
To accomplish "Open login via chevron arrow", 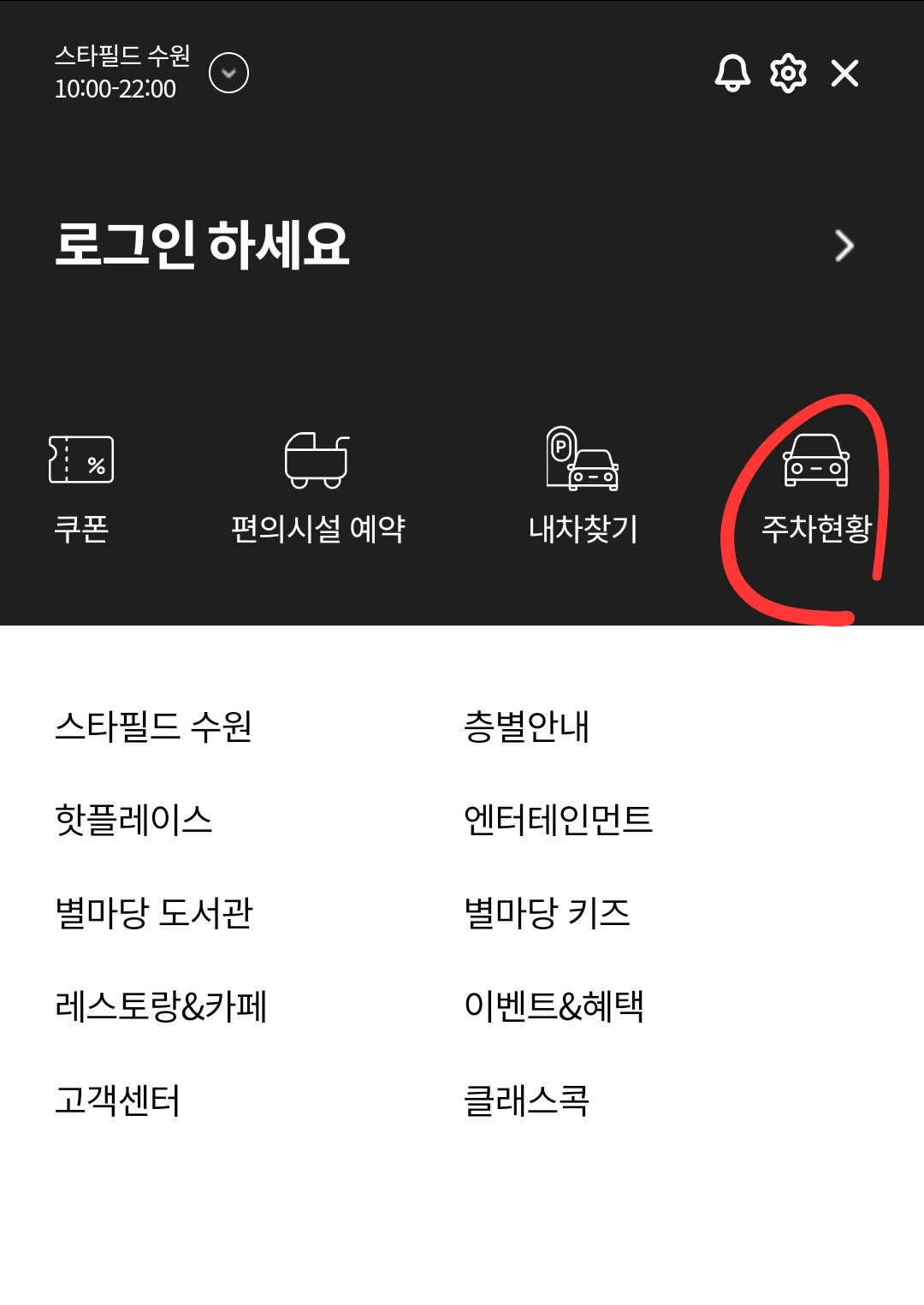I will [844, 246].
